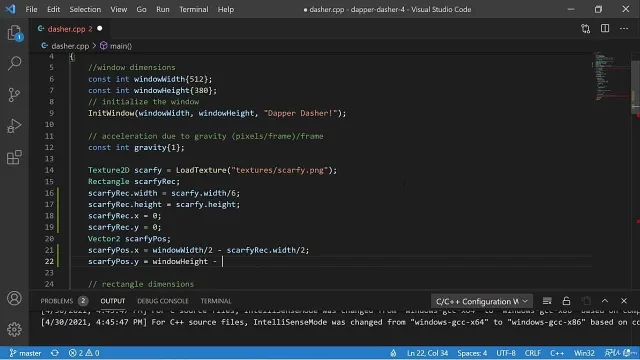Screen dimensions: 640x360
Task: Switch to the TERMINAL panel tab
Action: click(x=216, y=301)
